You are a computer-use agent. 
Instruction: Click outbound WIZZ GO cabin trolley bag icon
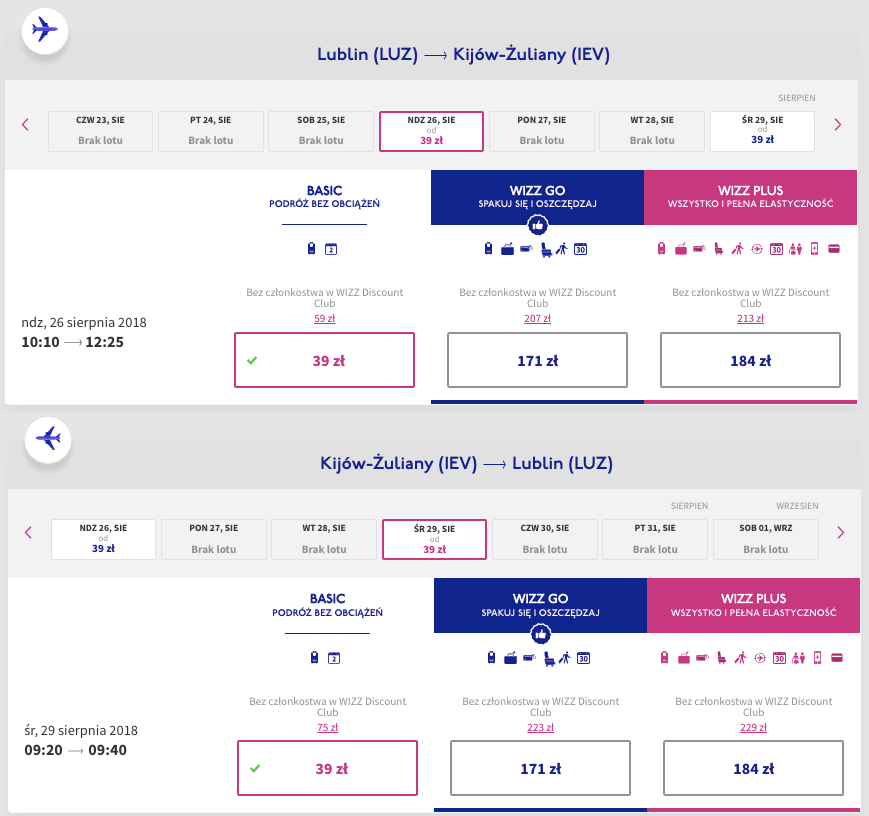click(507, 249)
